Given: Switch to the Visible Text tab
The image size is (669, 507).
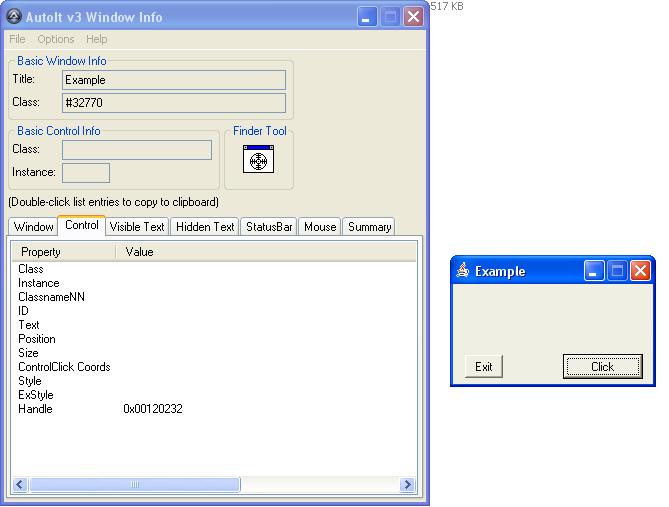Looking at the screenshot, I should tap(137, 227).
